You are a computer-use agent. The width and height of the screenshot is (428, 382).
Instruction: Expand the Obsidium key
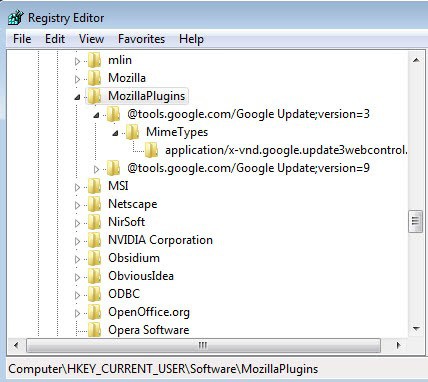pos(78,259)
